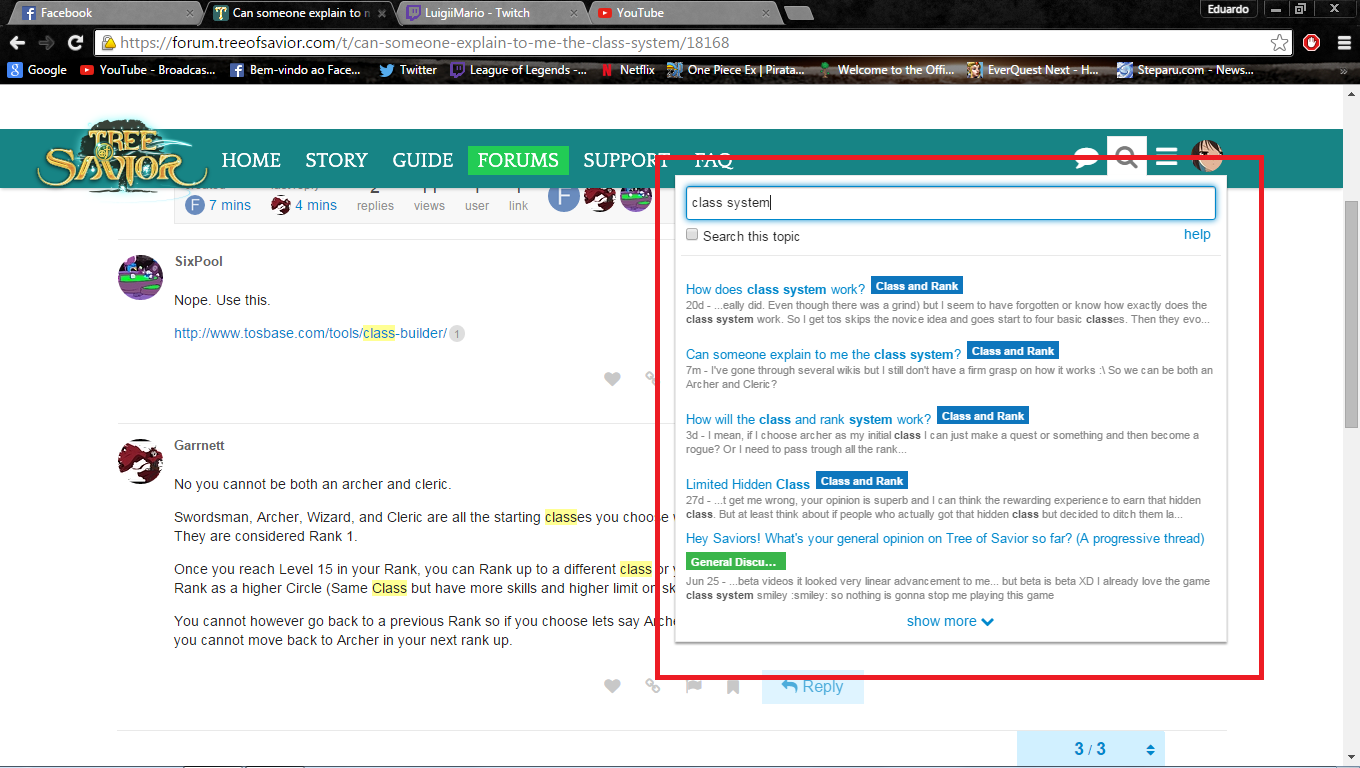Click the Tree of Savior logo
Screen dimensions: 1360x768
pos(109,157)
